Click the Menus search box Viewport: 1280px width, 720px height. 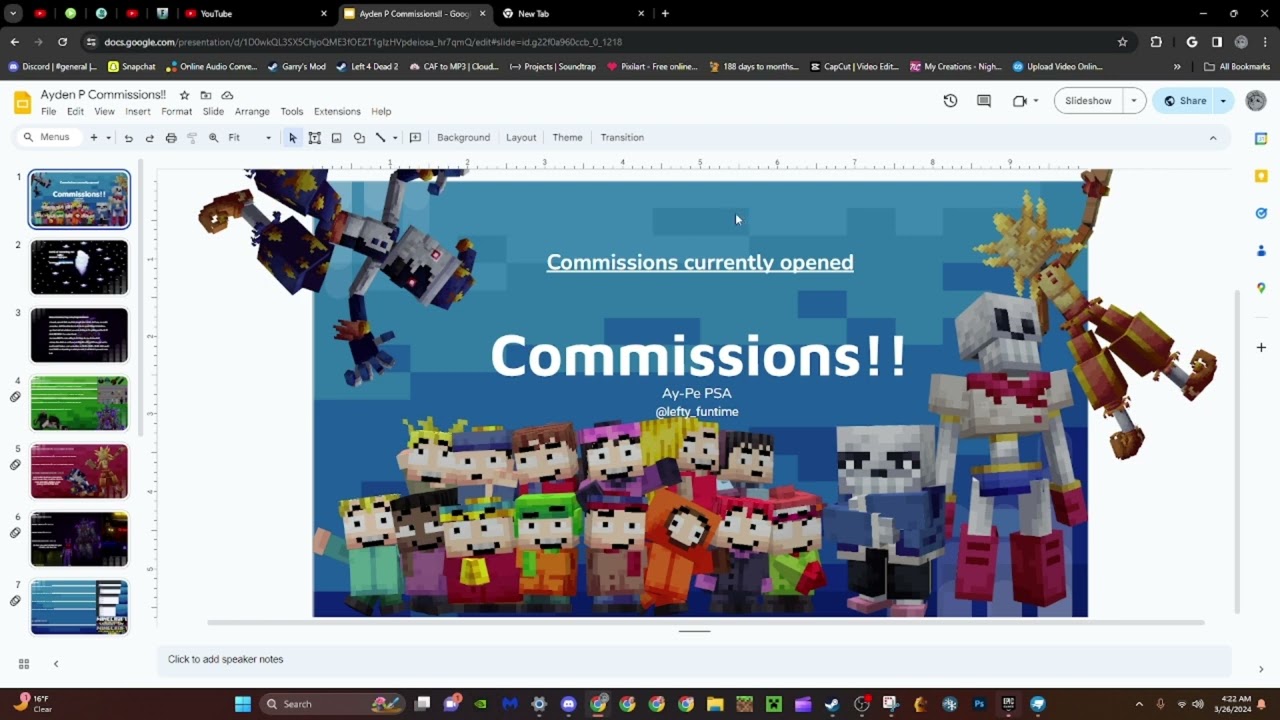(x=48, y=138)
